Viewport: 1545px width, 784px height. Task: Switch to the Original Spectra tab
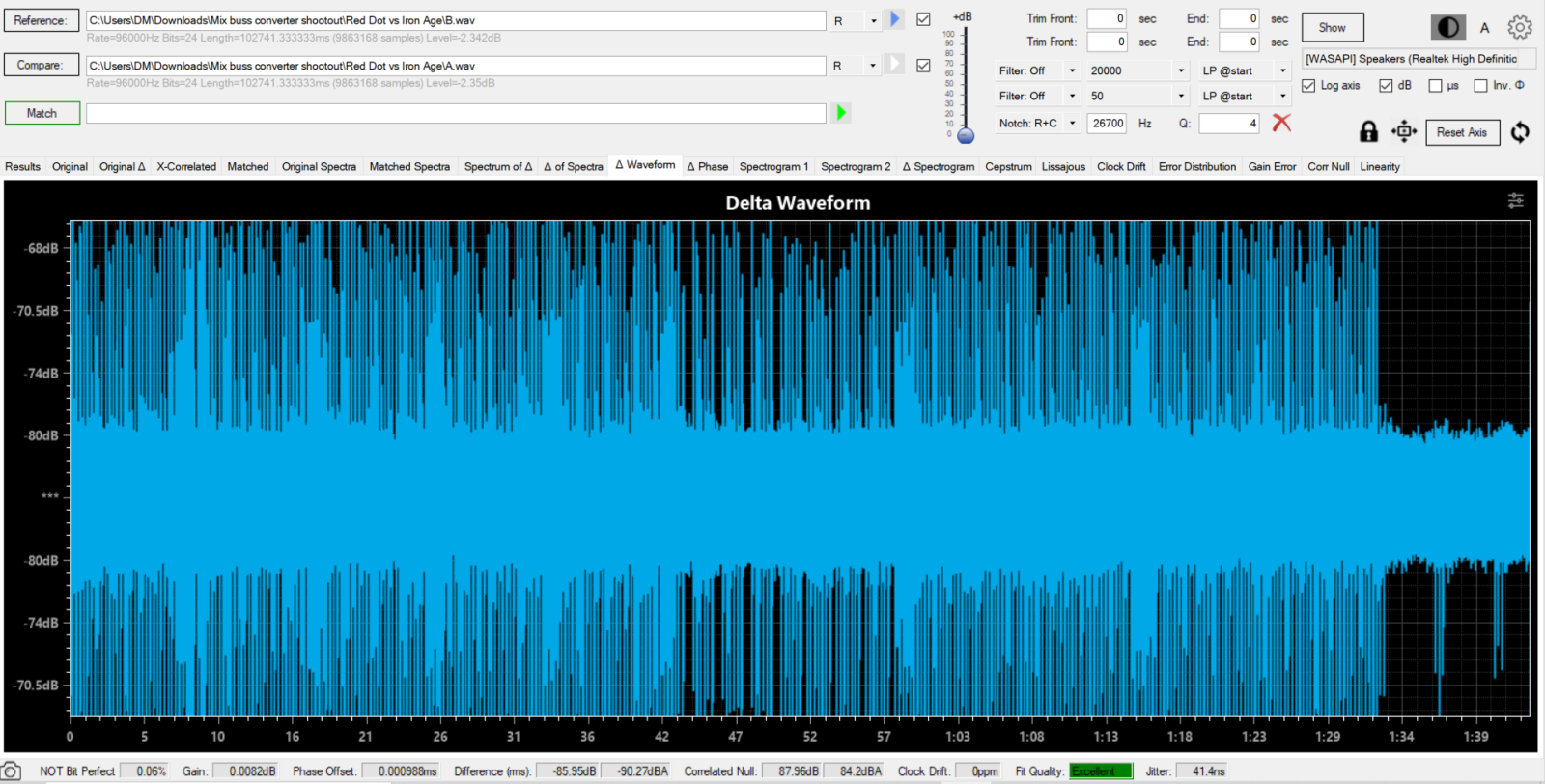pyautogui.click(x=319, y=166)
